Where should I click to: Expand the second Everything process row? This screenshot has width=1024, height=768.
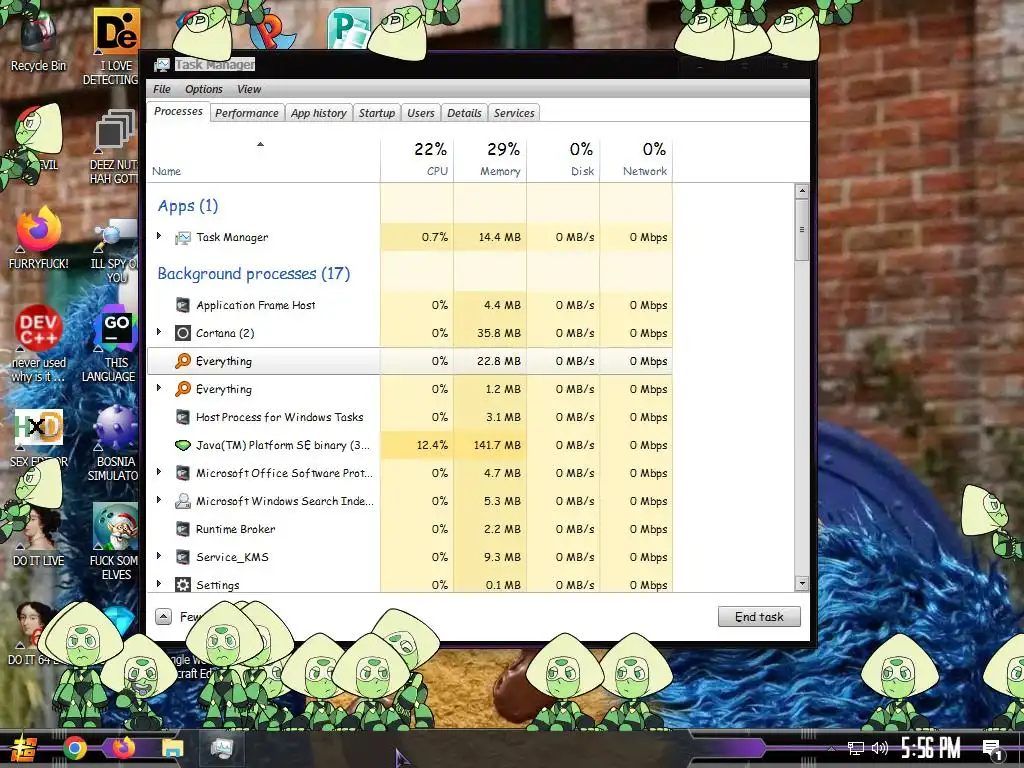coord(159,388)
